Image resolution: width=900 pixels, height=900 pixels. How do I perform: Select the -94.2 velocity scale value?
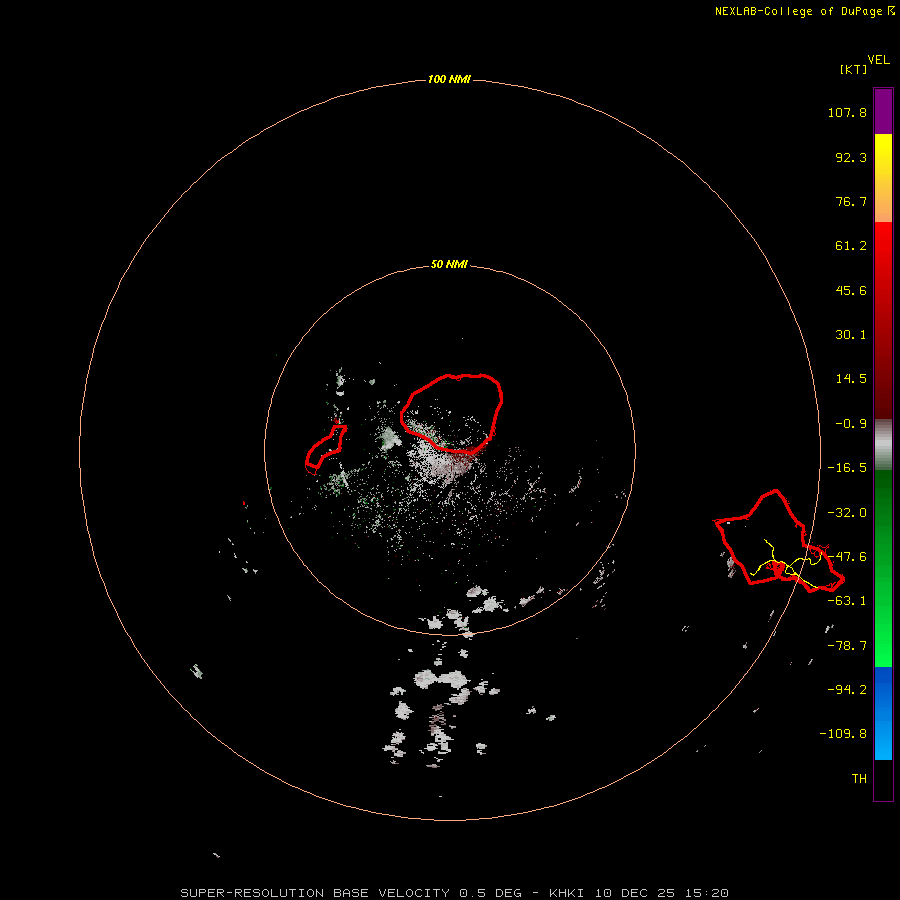pos(847,690)
